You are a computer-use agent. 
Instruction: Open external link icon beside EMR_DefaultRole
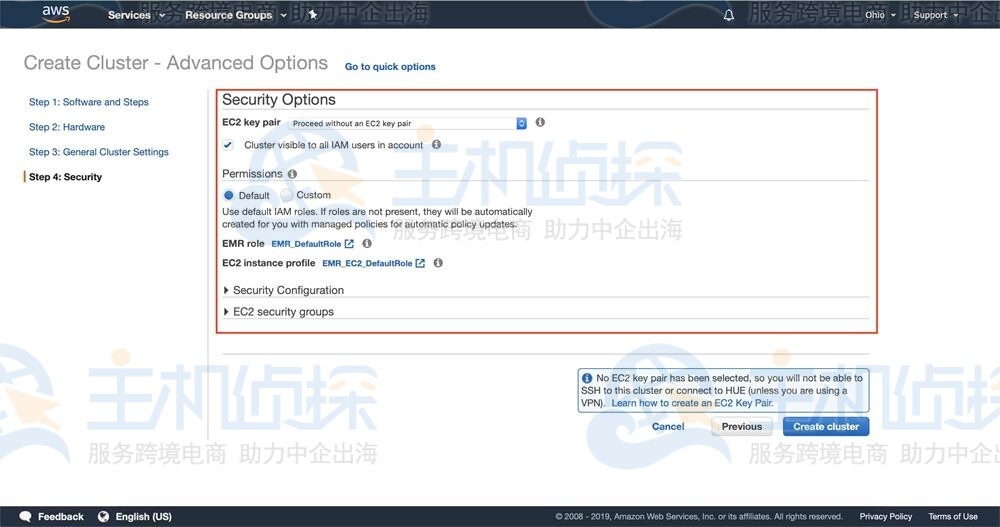point(349,244)
